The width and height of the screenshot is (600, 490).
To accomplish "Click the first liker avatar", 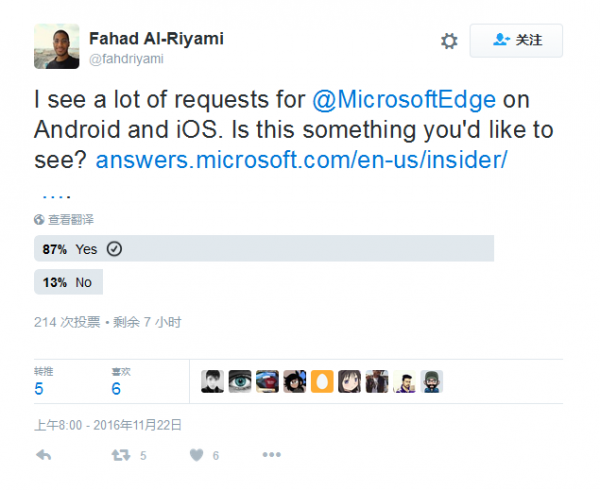I will 212,381.
